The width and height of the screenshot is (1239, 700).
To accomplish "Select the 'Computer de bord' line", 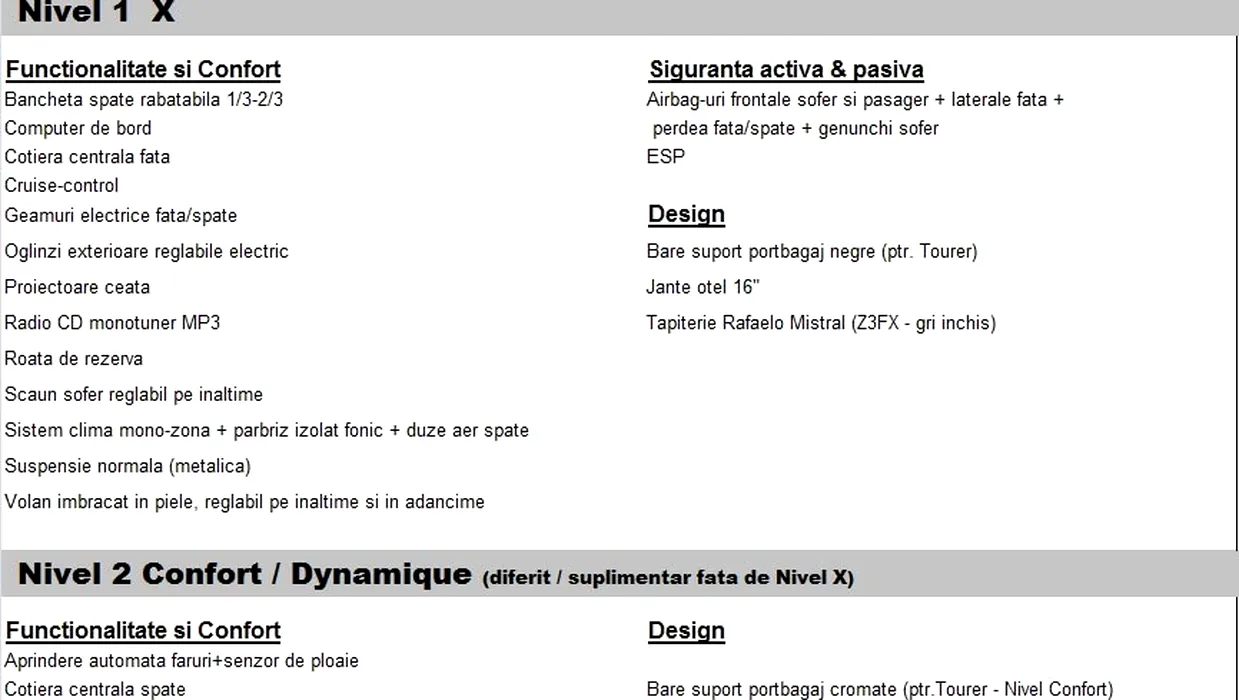I will 78,128.
